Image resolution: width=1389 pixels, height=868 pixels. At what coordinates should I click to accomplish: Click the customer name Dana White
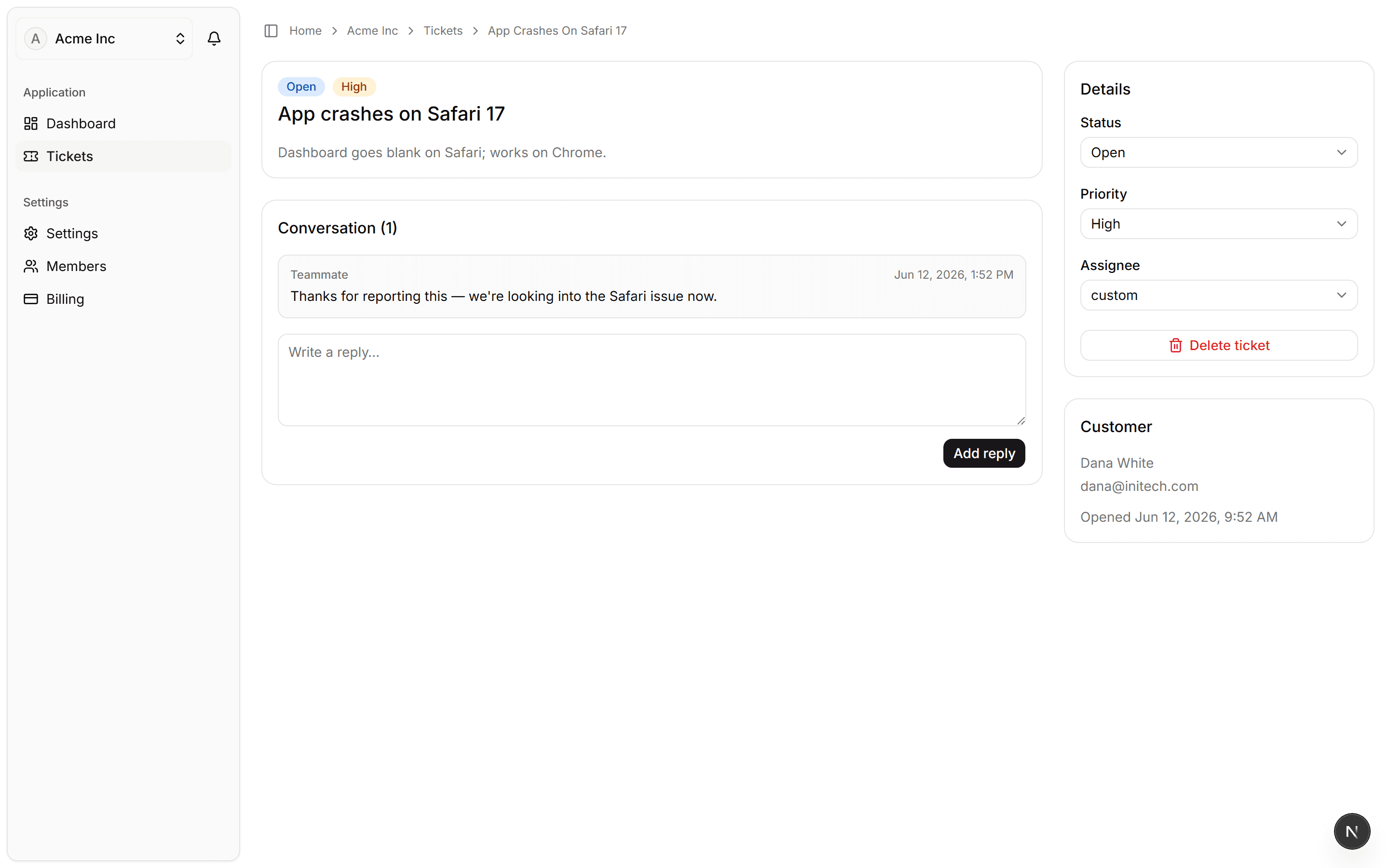pos(1117,463)
